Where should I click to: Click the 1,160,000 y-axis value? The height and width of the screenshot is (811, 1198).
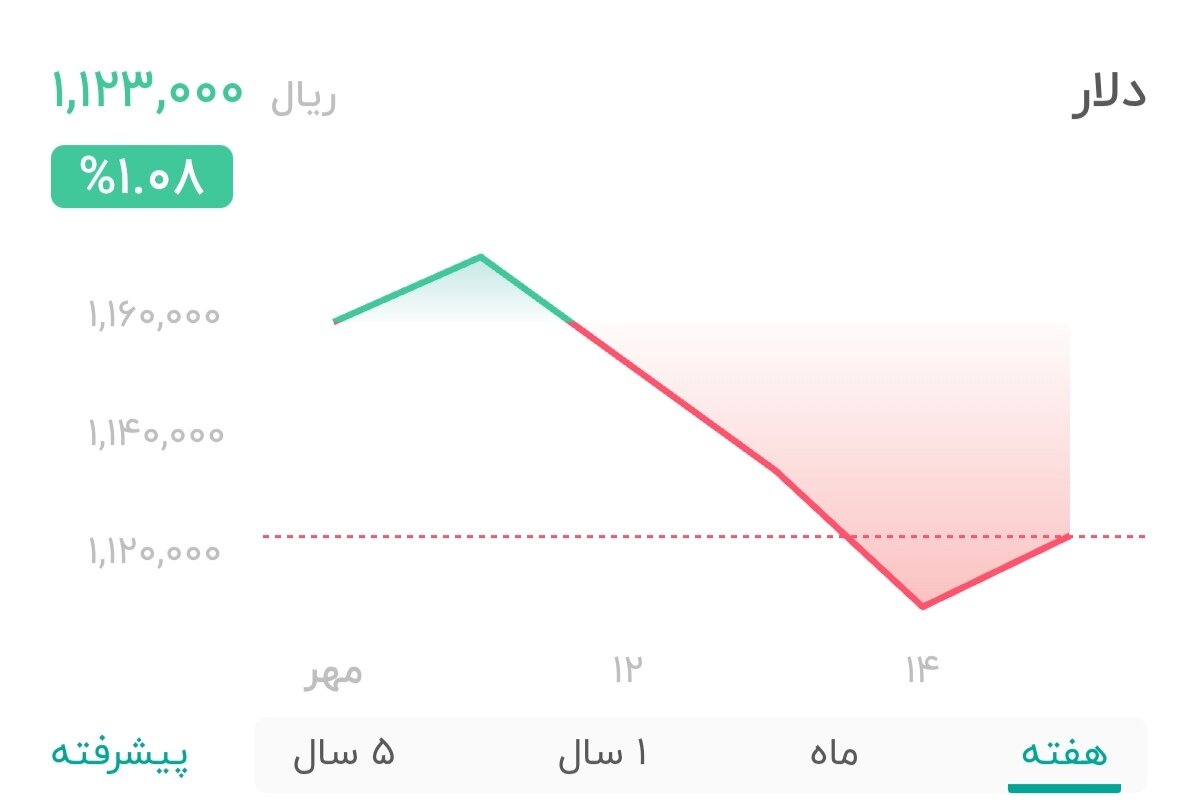coord(152,315)
